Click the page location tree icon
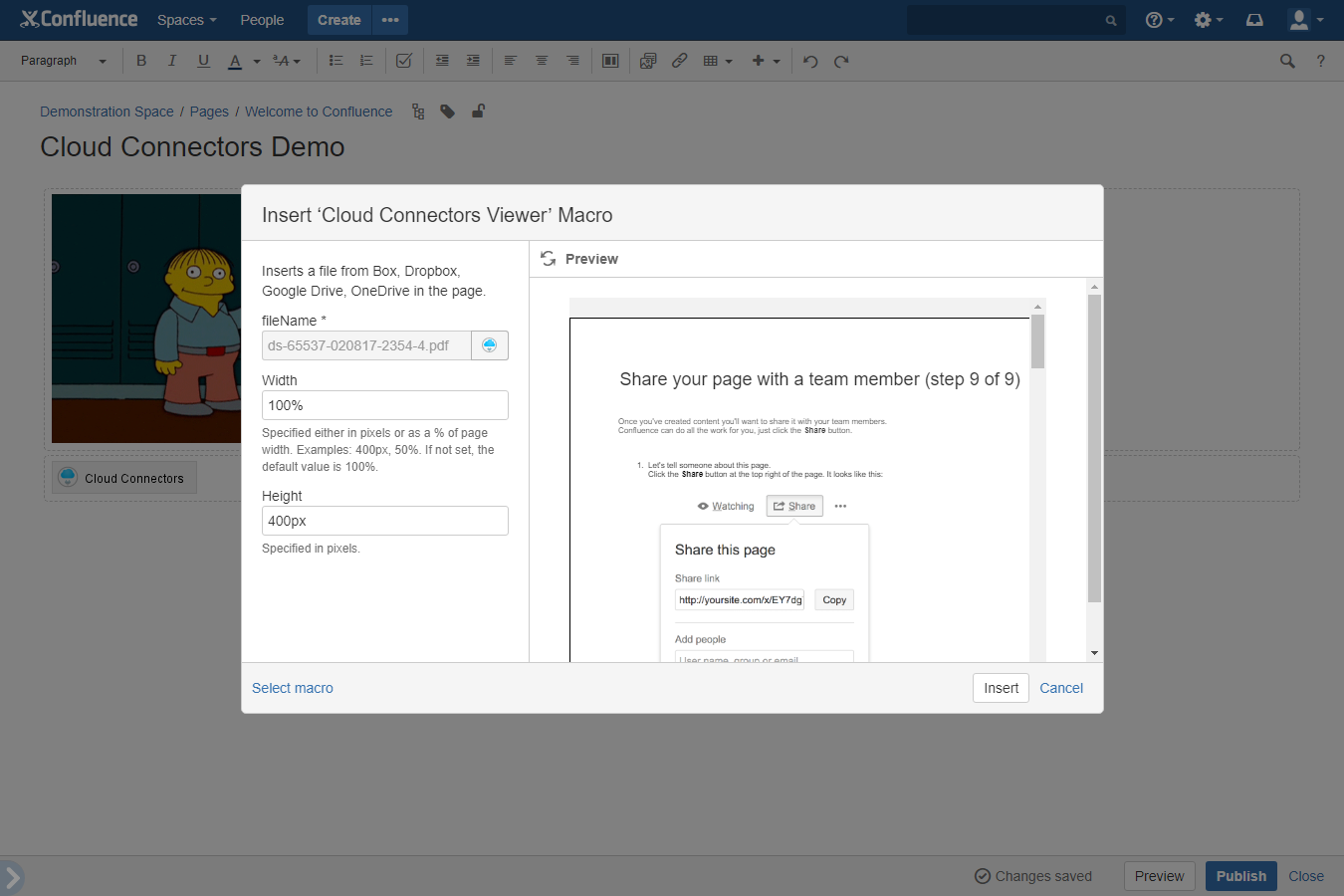Screen dimensions: 1344x896 click(x=418, y=112)
